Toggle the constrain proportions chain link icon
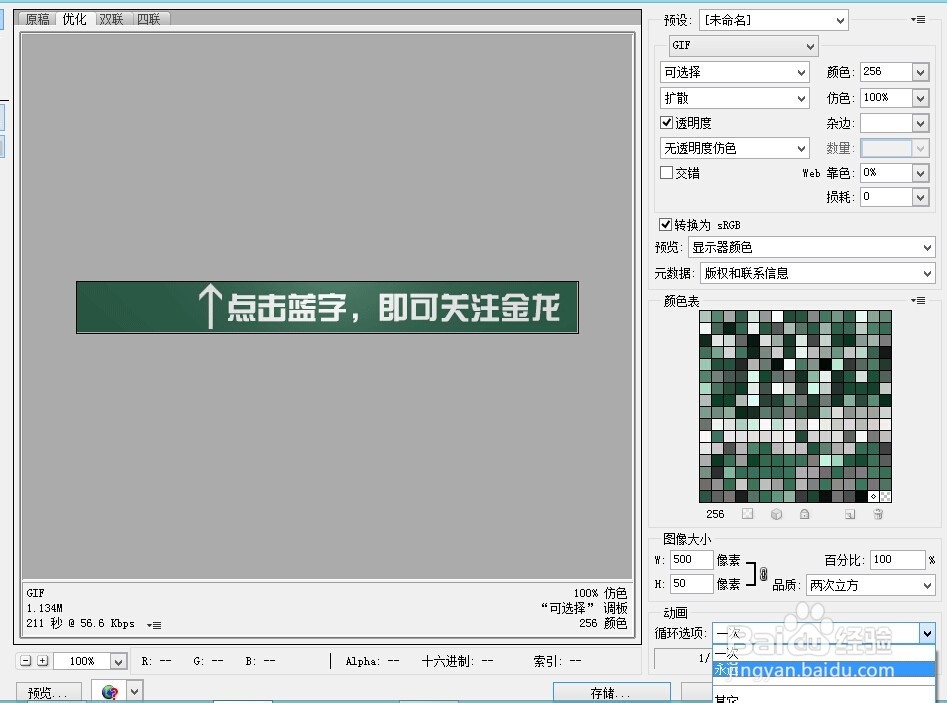947x703 pixels. tap(763, 573)
